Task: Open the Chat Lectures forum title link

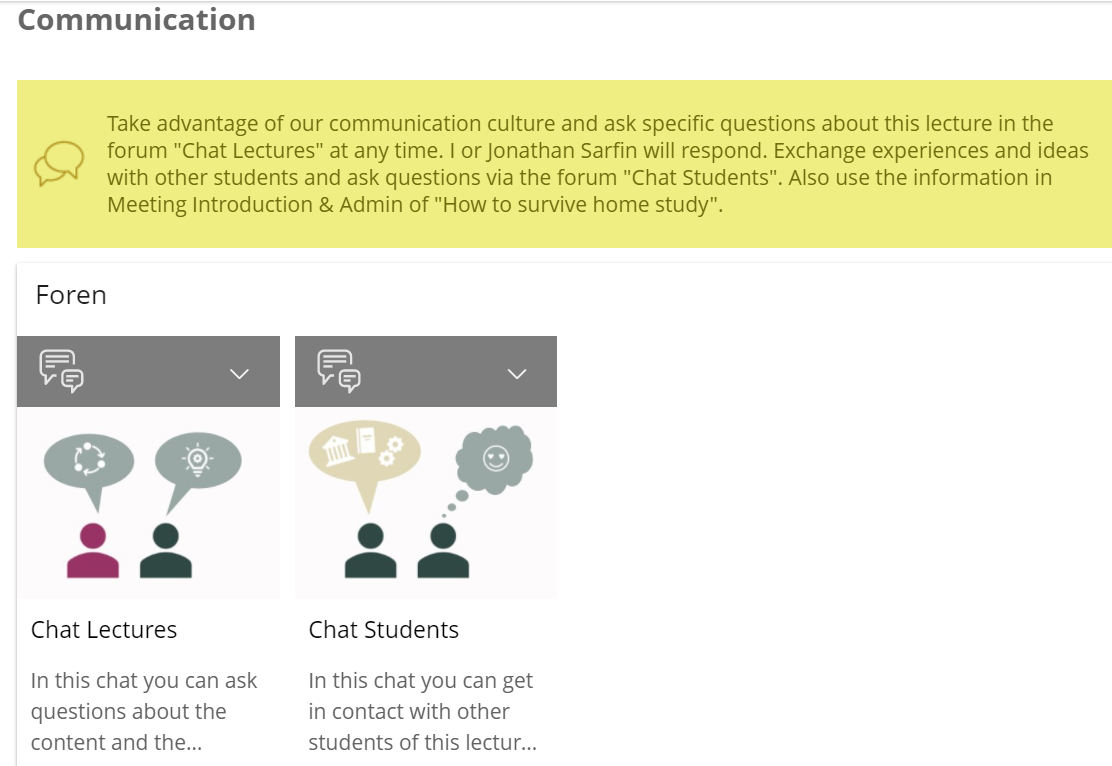Action: pos(104,630)
